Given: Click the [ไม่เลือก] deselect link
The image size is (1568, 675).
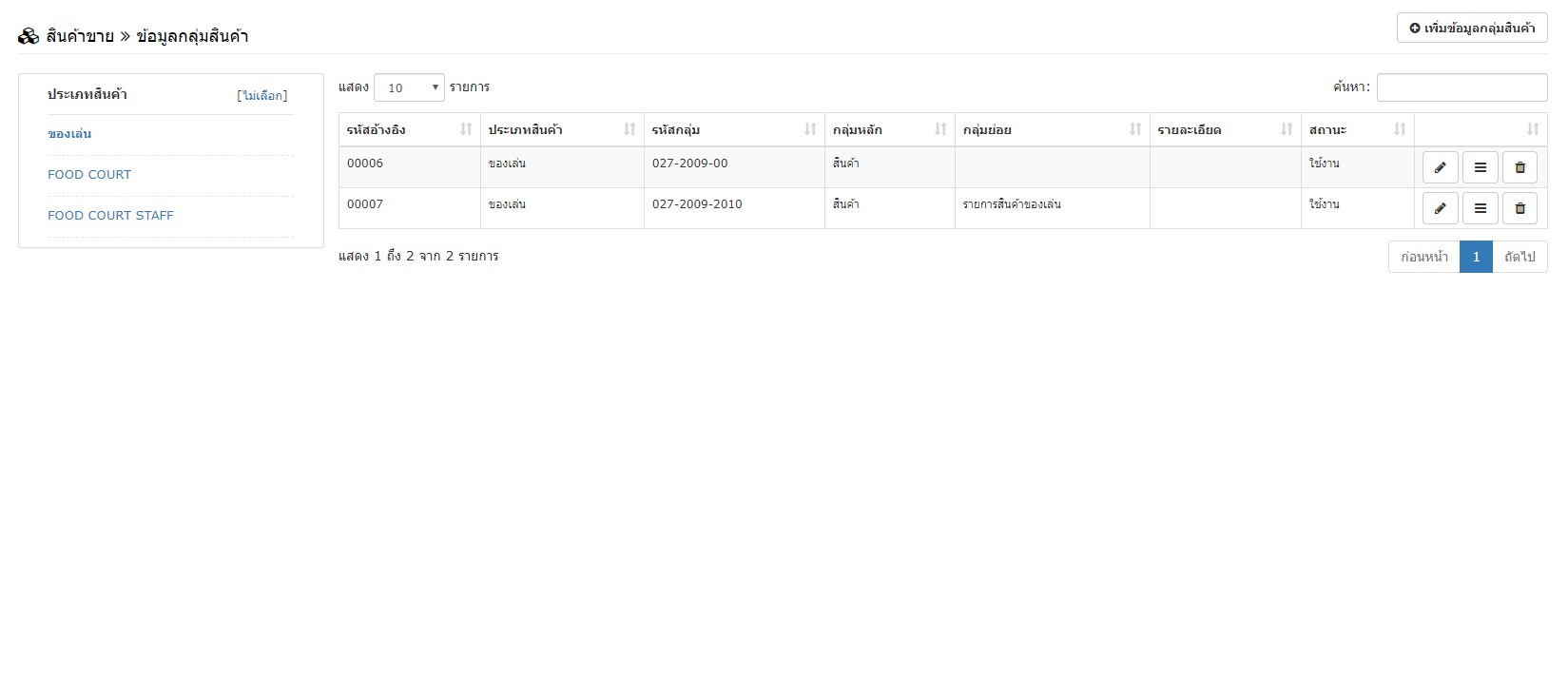Looking at the screenshot, I should pos(262,95).
